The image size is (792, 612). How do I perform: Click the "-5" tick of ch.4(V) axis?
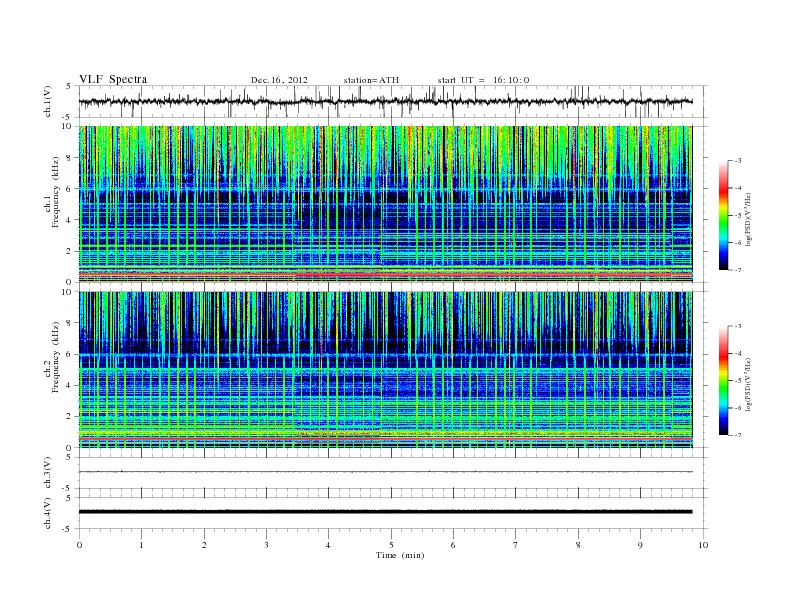68,529
